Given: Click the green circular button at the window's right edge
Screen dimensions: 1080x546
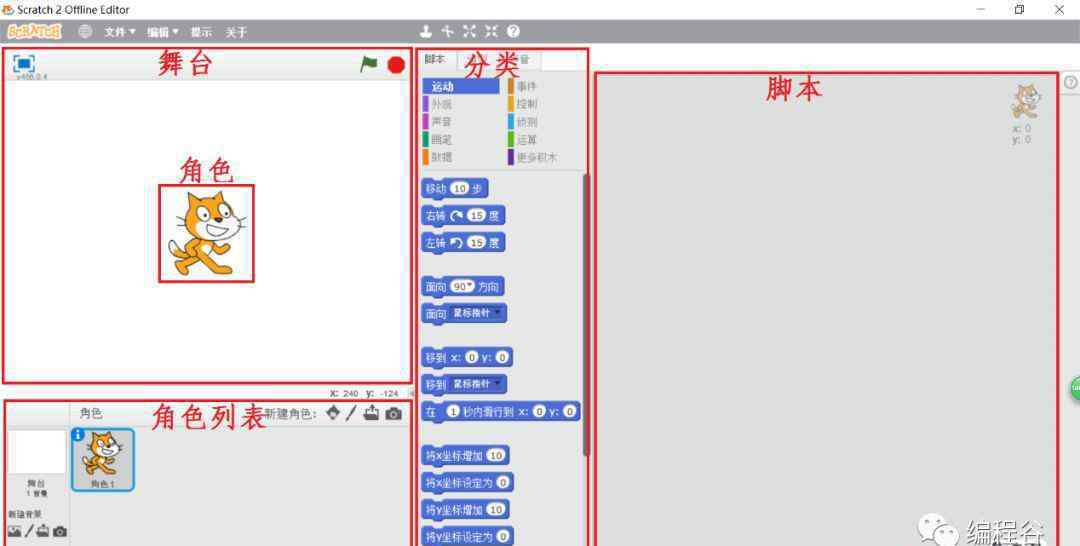Looking at the screenshot, I should [1075, 388].
